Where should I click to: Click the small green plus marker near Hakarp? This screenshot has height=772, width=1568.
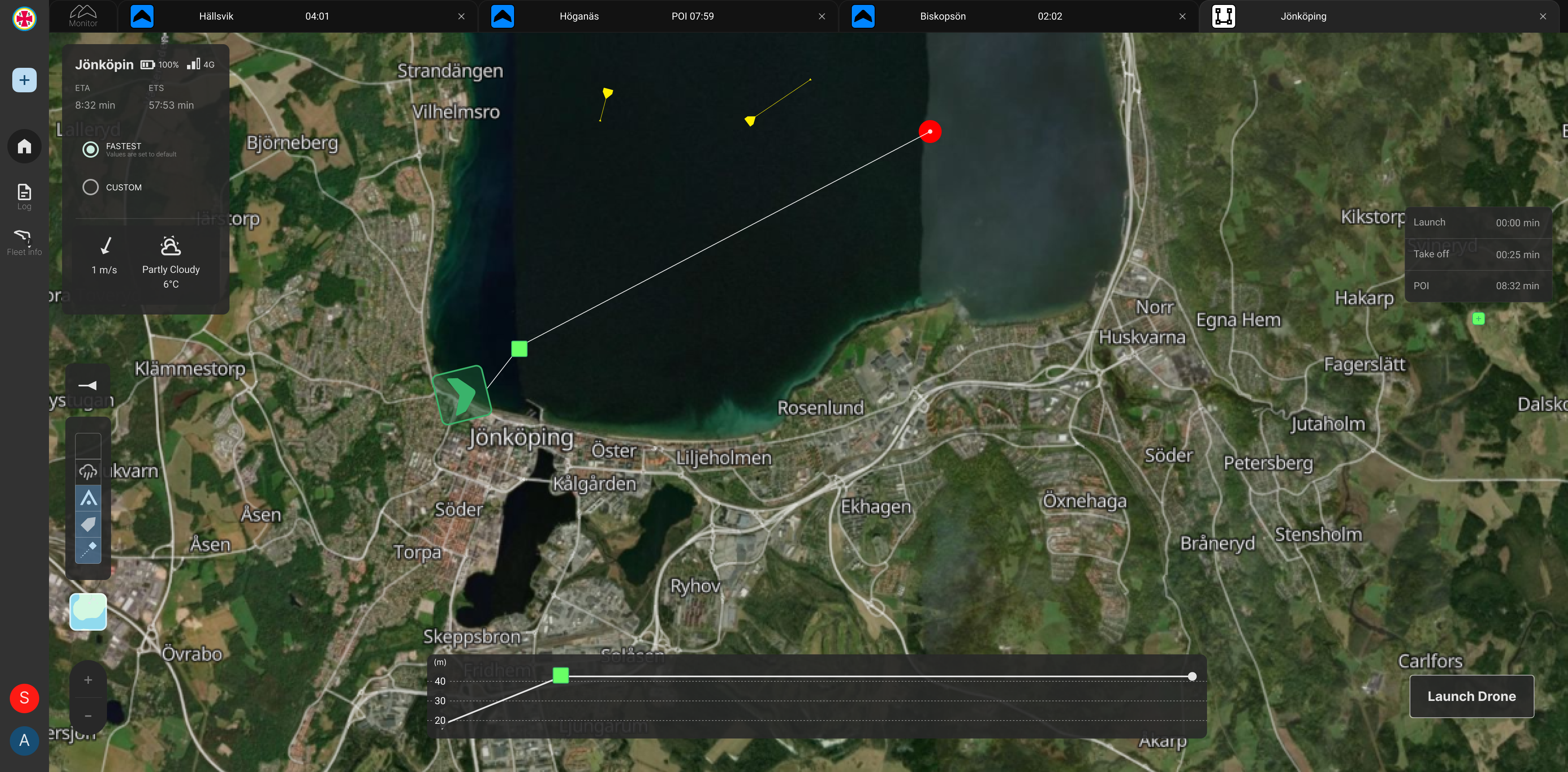(1478, 319)
